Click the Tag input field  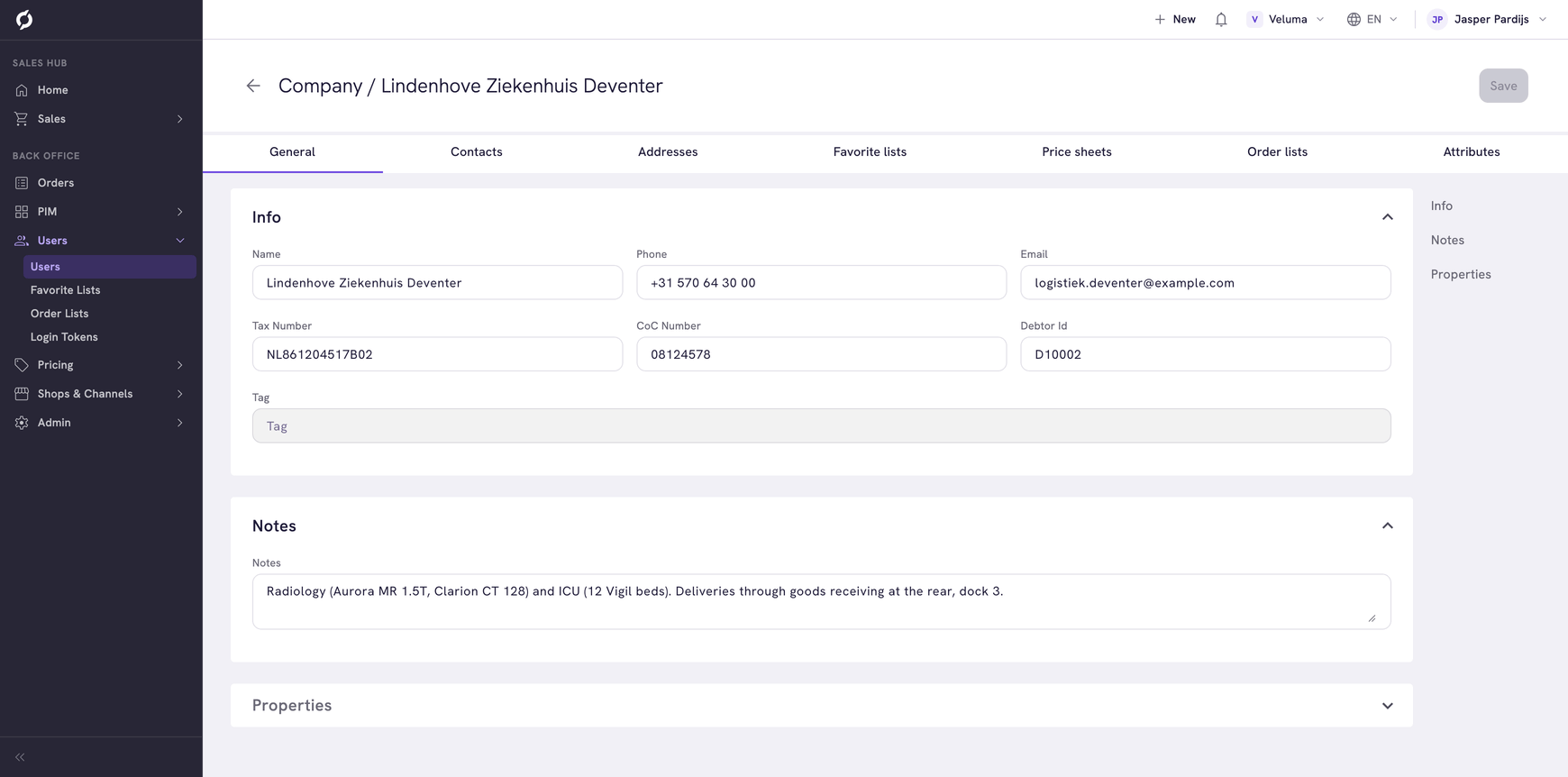821,426
